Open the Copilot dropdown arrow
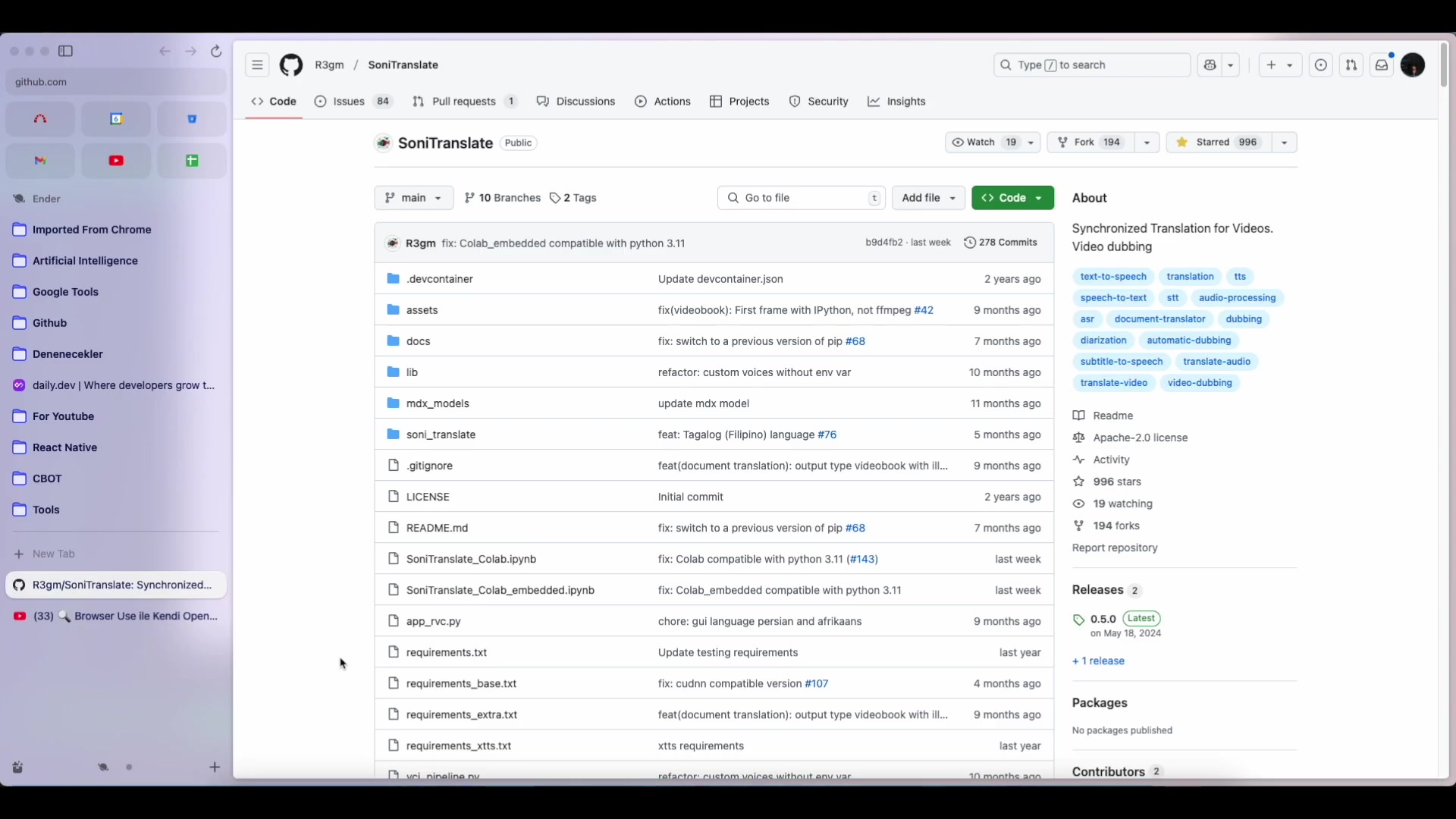This screenshot has height=819, width=1456. click(1231, 65)
